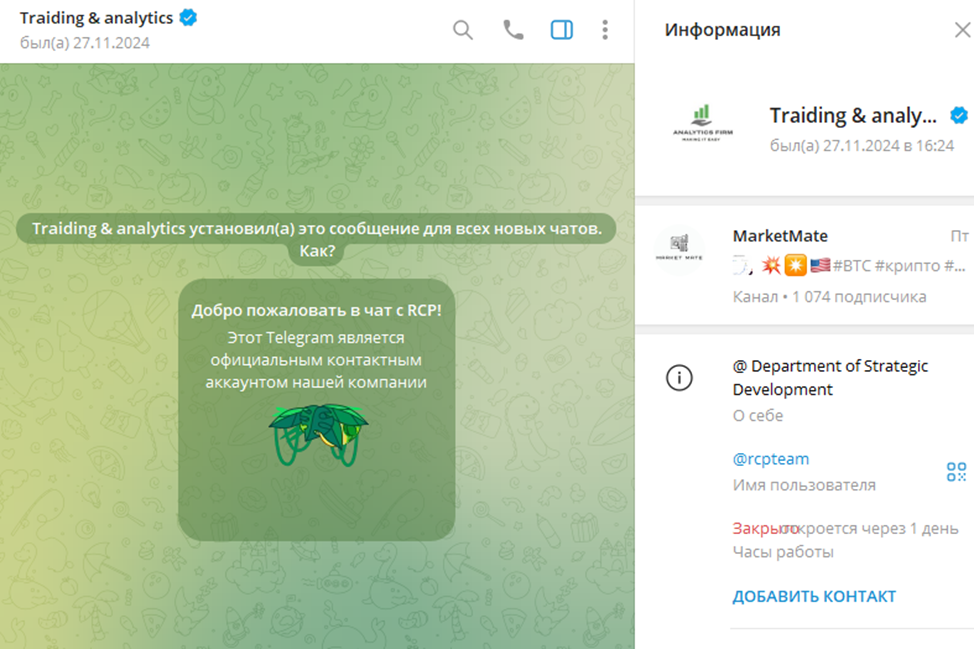Open the MarketMate channel entry

(808, 250)
